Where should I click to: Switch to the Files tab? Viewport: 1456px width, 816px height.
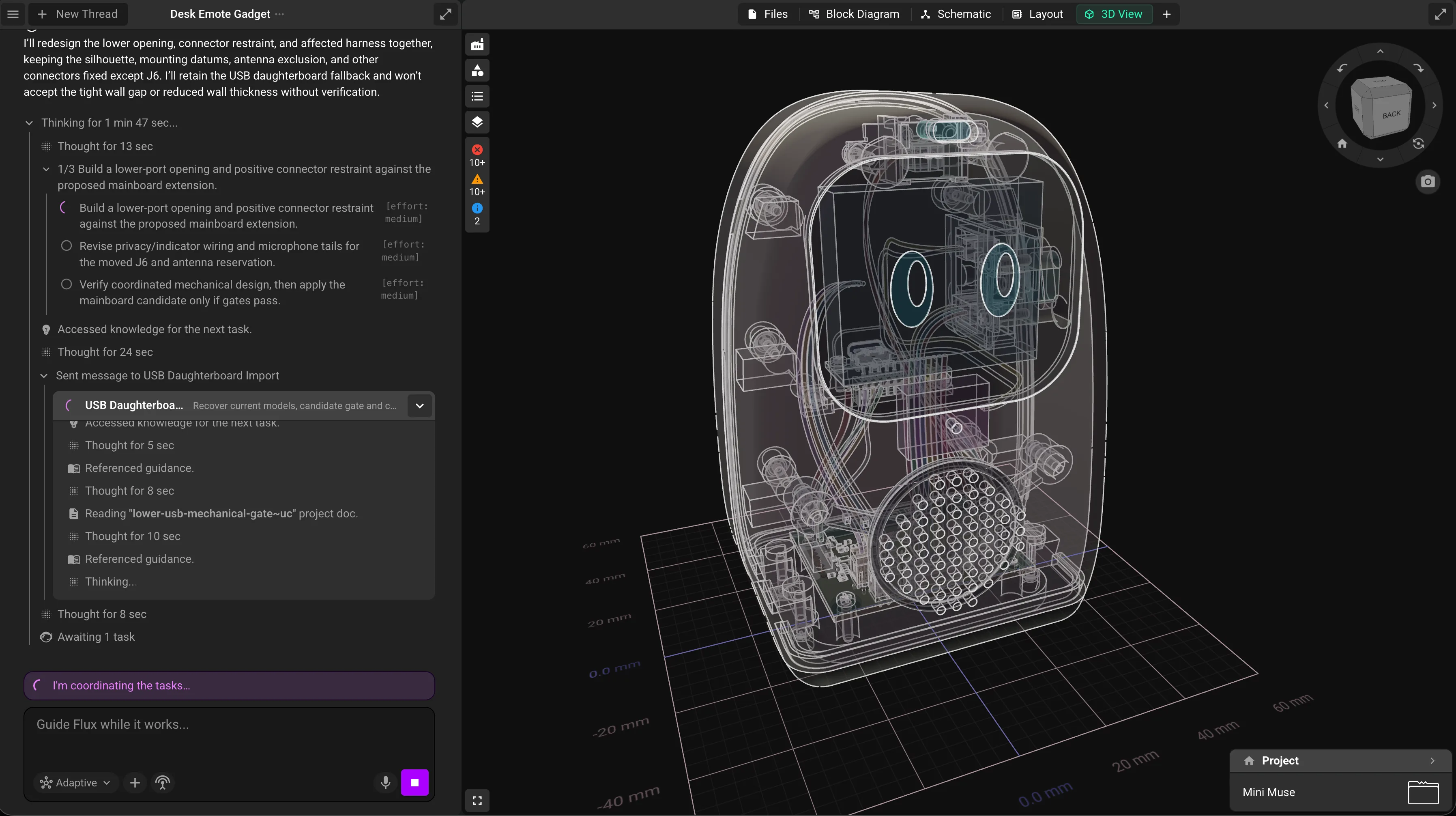pyautogui.click(x=768, y=14)
